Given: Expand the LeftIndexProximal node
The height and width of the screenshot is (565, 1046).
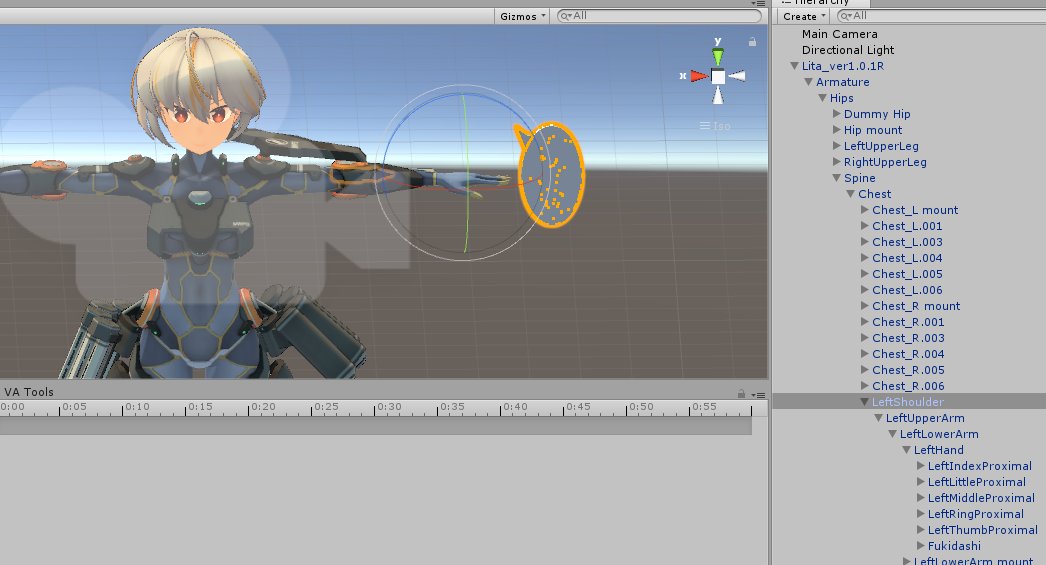Looking at the screenshot, I should click(921, 466).
